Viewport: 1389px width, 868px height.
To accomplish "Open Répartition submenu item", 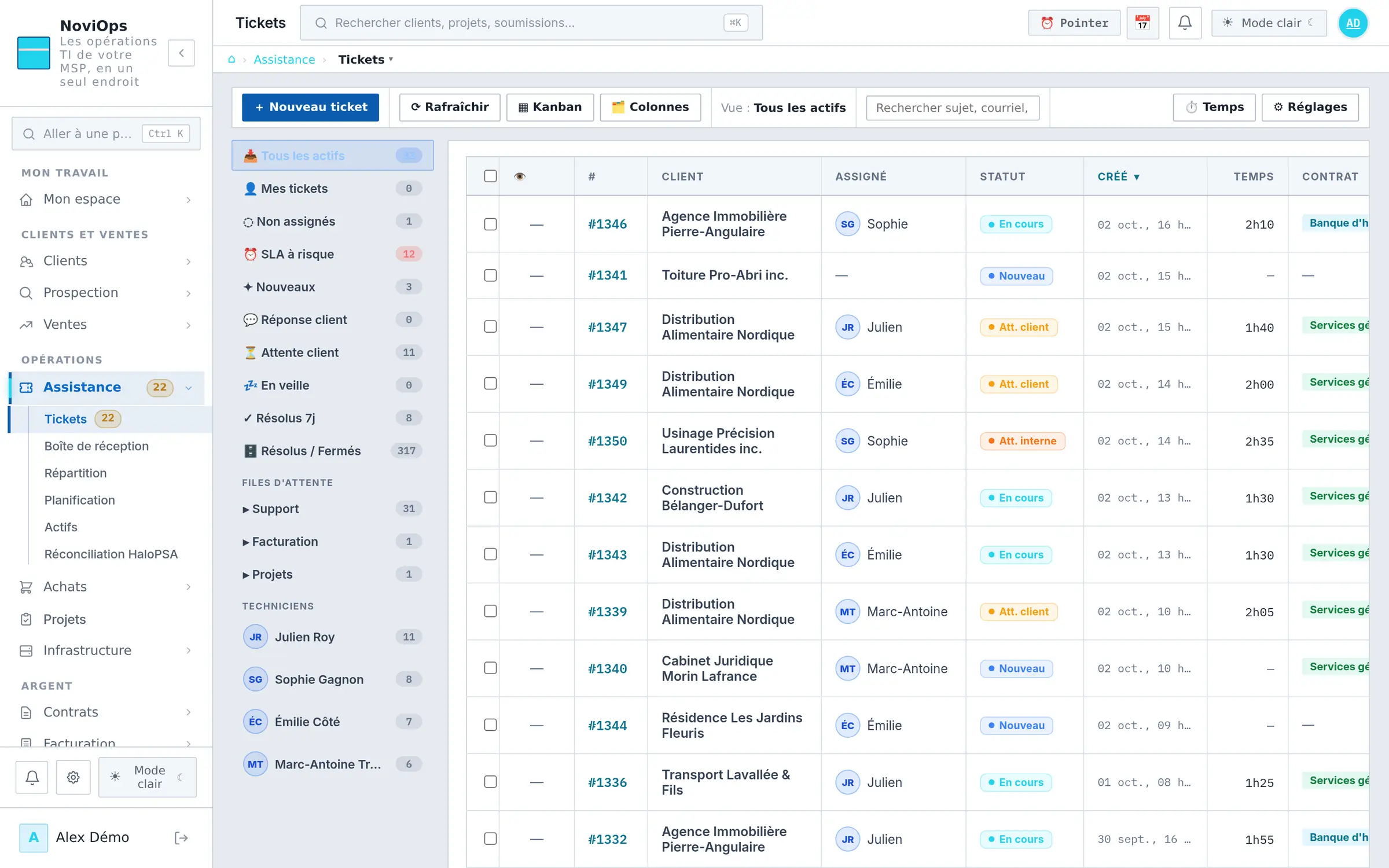I will tap(75, 473).
